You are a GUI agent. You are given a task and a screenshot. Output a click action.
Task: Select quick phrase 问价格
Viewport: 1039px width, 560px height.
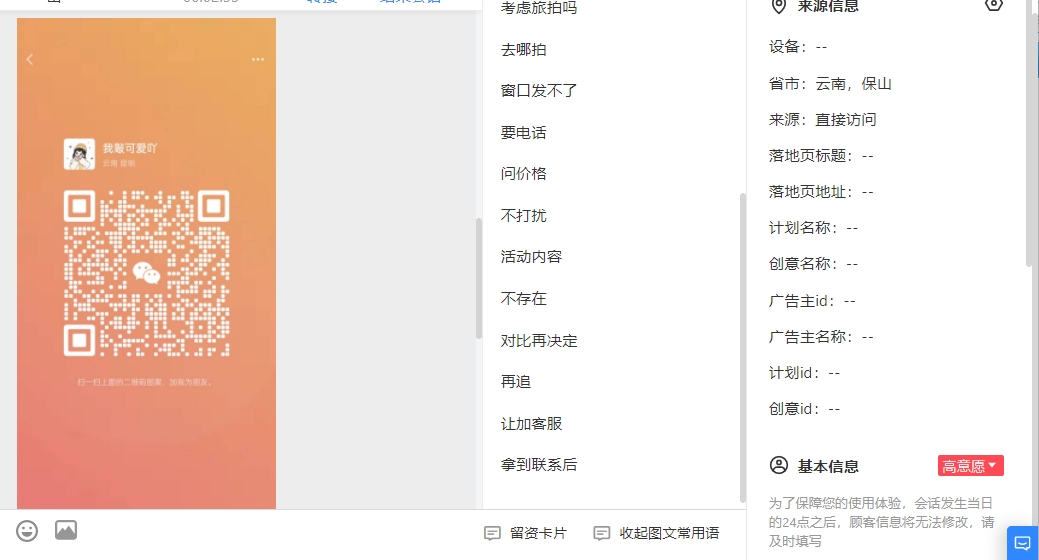[x=523, y=174]
